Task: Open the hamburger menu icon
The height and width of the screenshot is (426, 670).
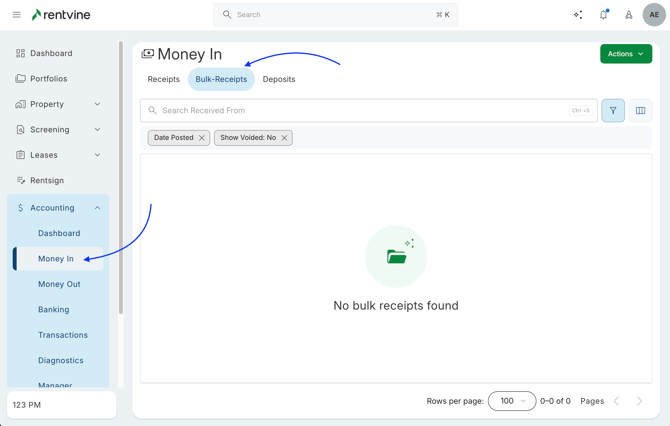Action: pos(16,15)
